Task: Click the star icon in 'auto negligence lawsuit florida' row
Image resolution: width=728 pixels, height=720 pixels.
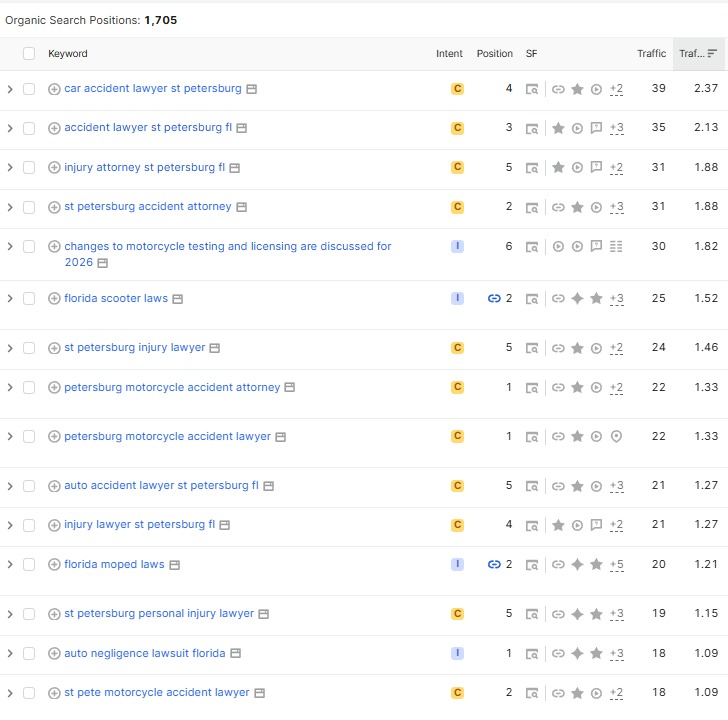Action: click(x=596, y=654)
